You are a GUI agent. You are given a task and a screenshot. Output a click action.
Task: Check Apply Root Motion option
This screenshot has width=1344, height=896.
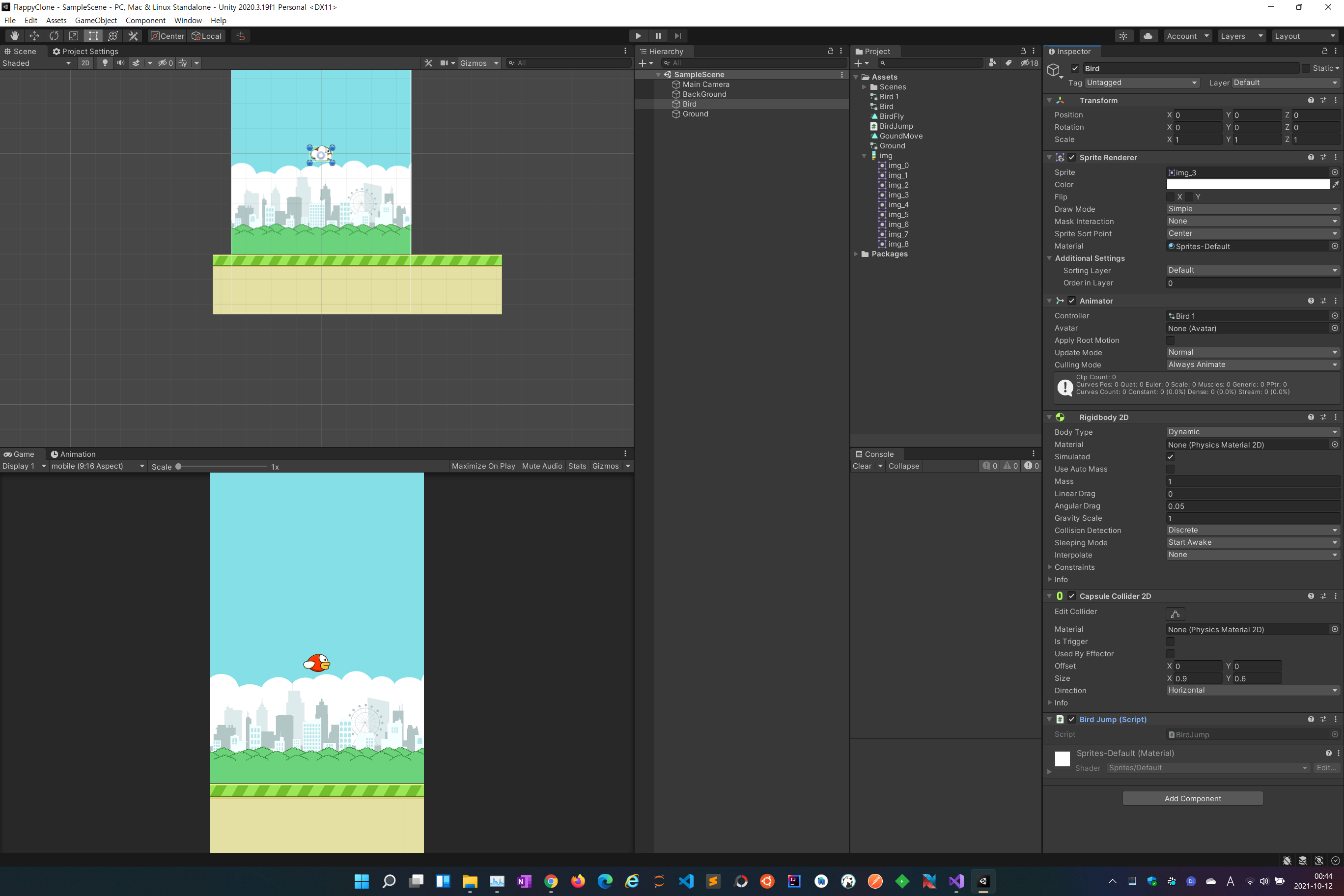point(1170,340)
